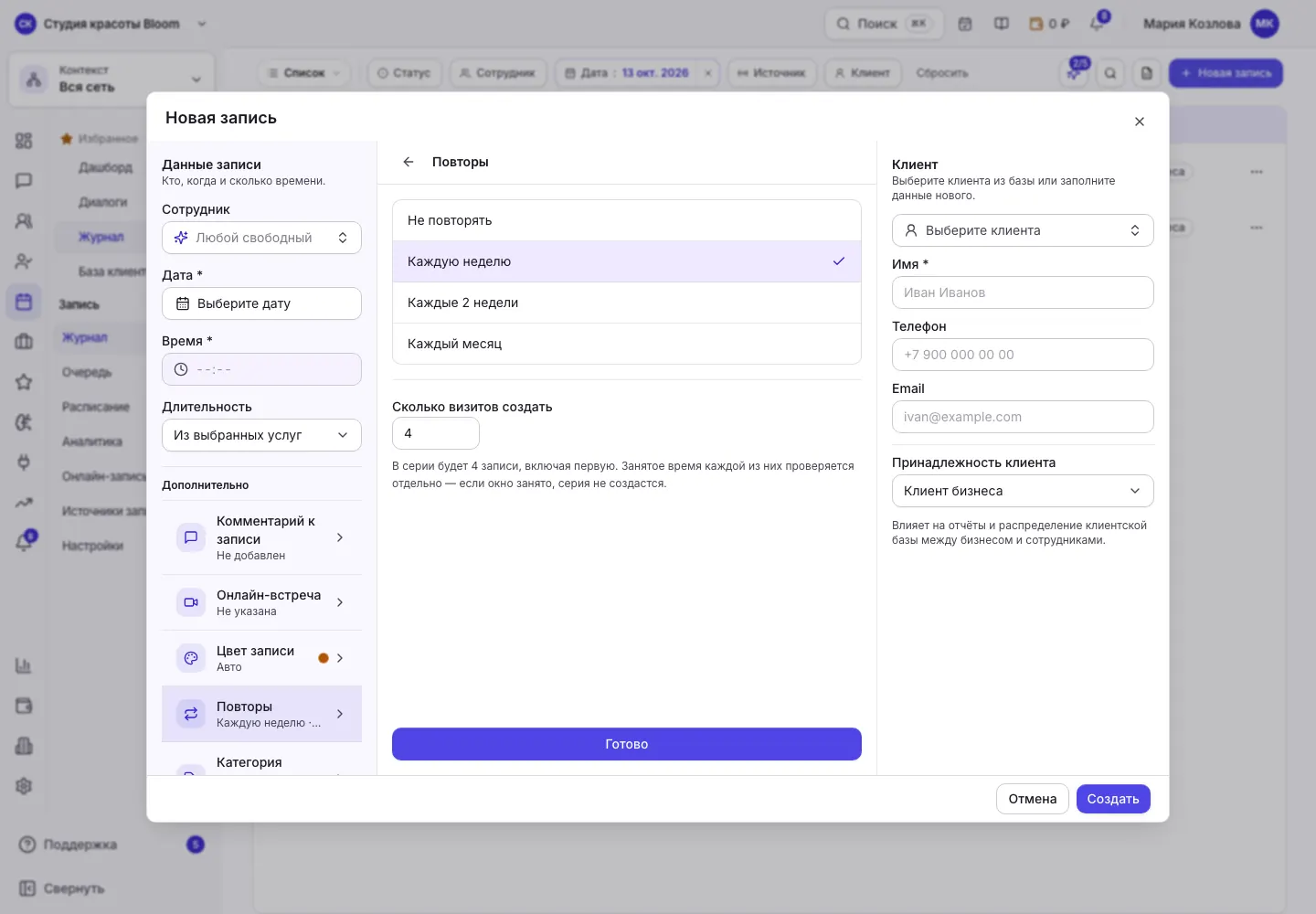Open Дашборд in the sidebar
The image size is (1316, 914).
pyautogui.click(x=105, y=168)
